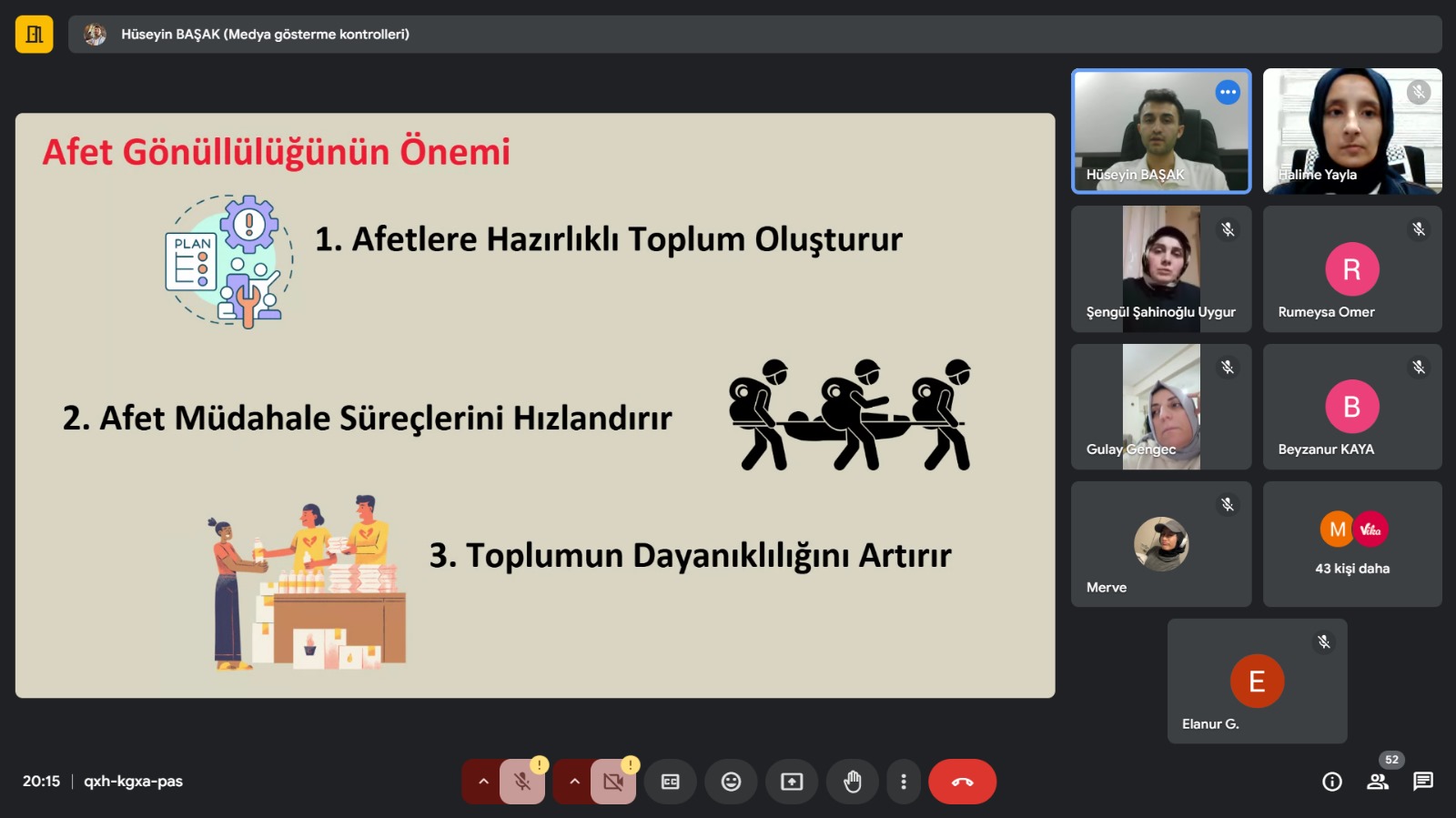Click the yellow meeting room icon
The height and width of the screenshot is (818, 1456).
(35, 35)
